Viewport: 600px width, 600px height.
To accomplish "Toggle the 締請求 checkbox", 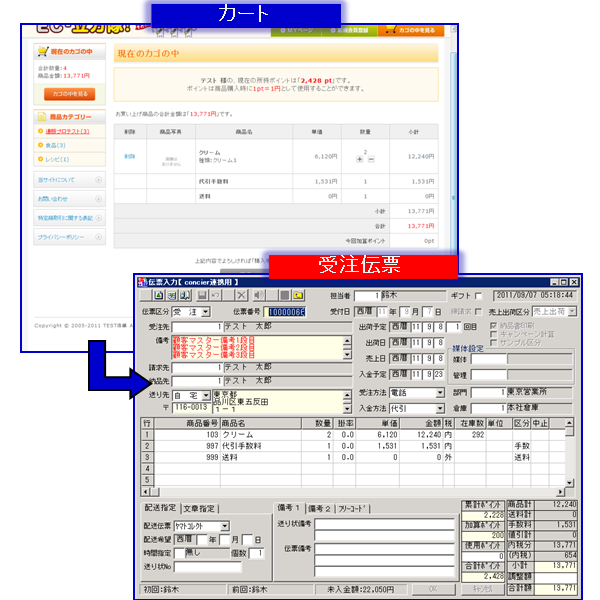I will [478, 312].
